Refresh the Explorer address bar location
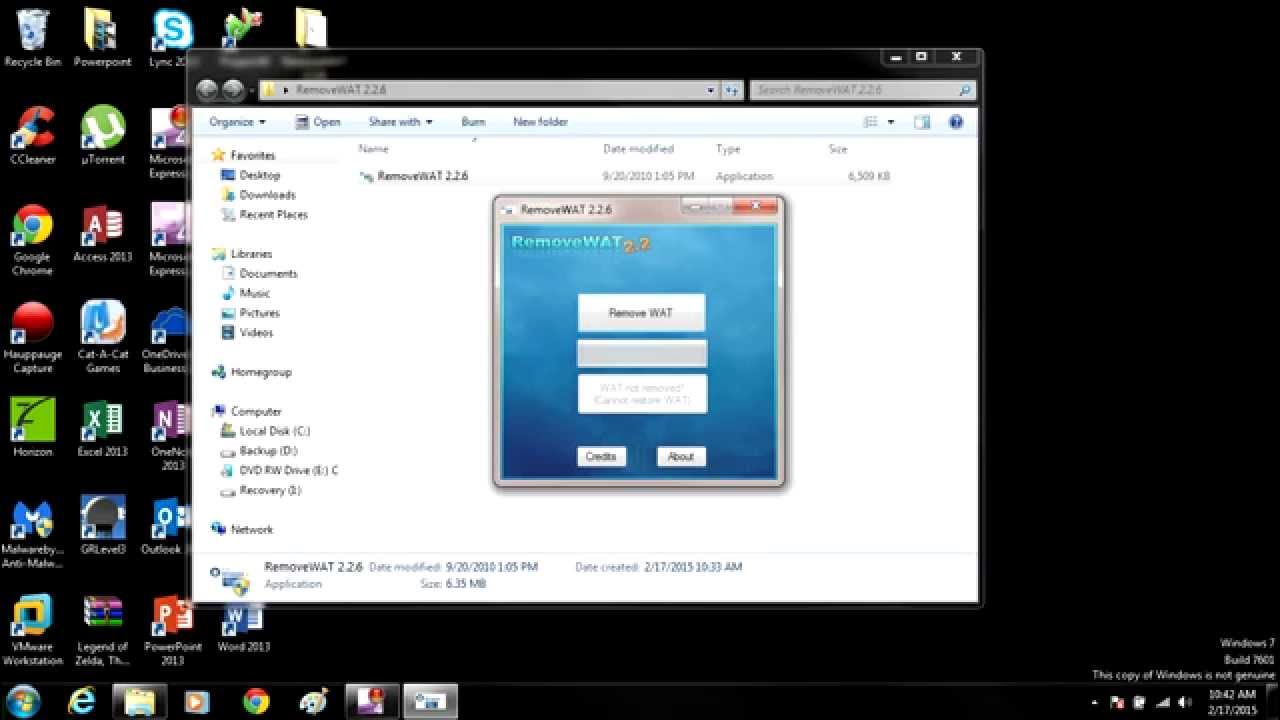The image size is (1280, 720). tap(731, 90)
